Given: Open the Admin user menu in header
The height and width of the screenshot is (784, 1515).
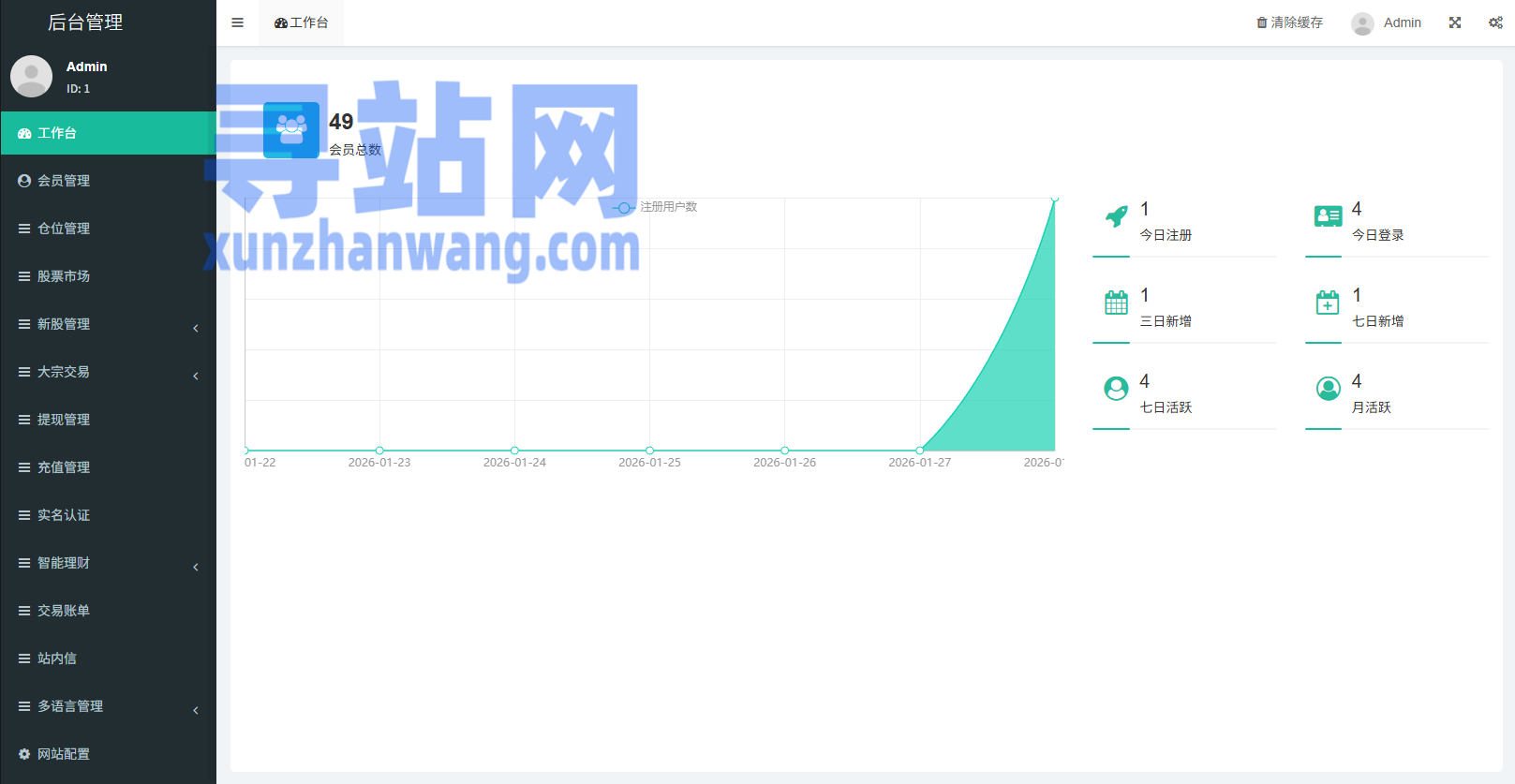Looking at the screenshot, I should [x=1387, y=22].
